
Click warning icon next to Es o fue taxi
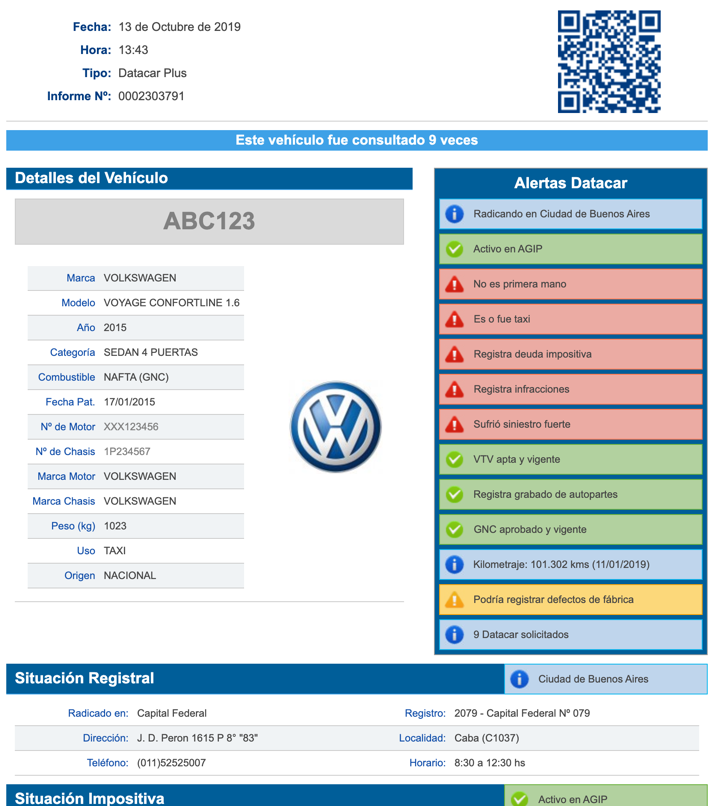(454, 319)
